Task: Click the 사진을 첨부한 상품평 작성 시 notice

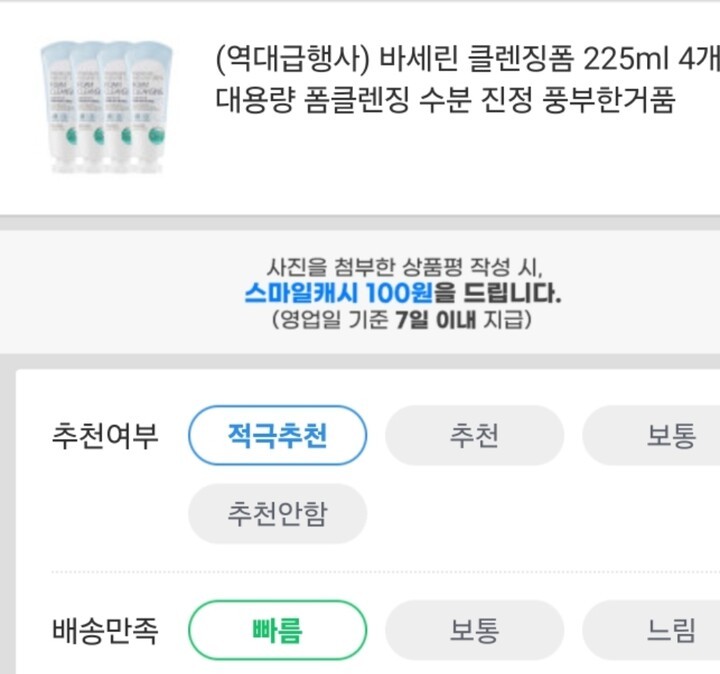Action: click(404, 267)
